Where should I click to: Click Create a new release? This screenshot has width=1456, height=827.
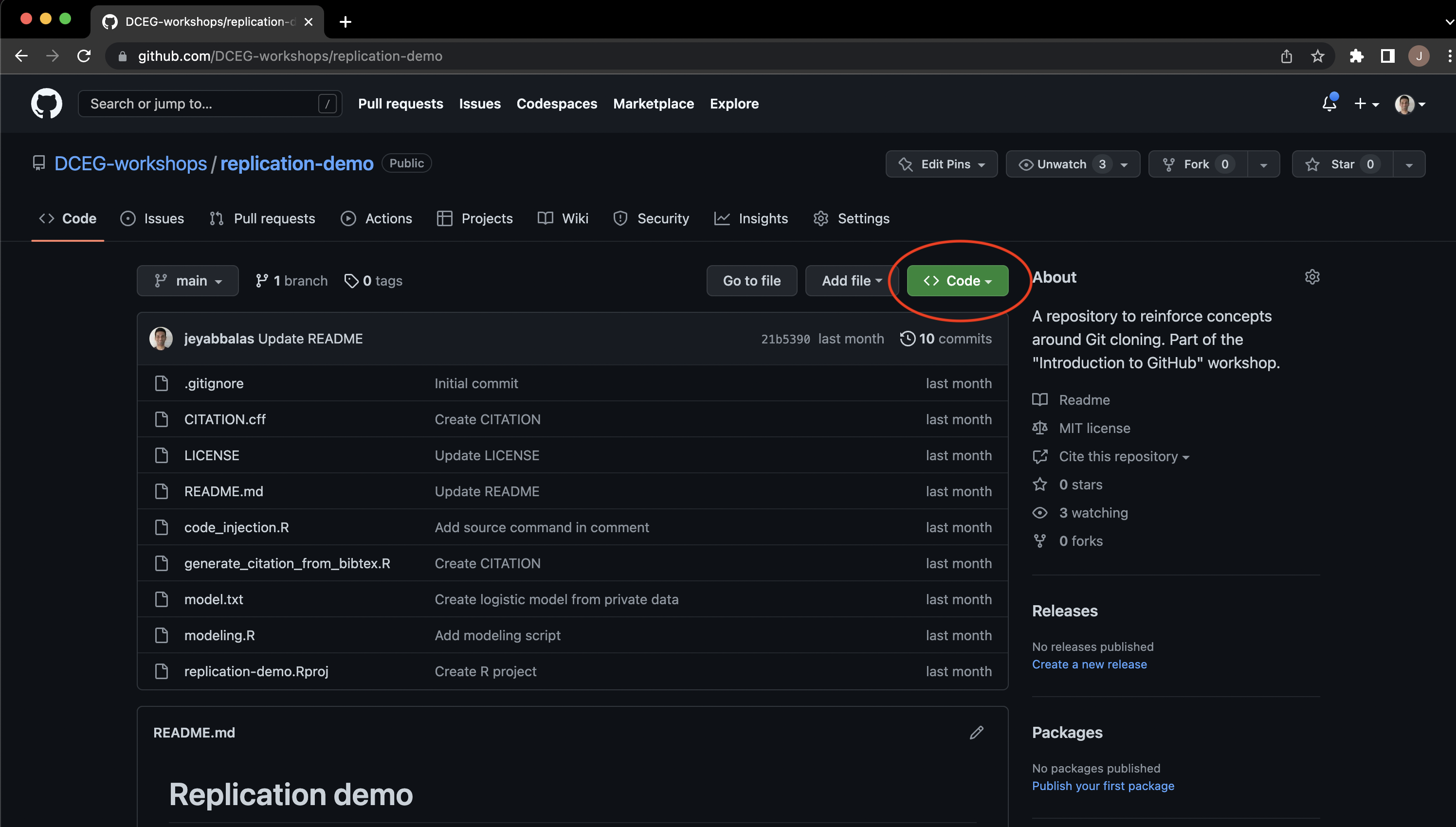pyautogui.click(x=1089, y=665)
